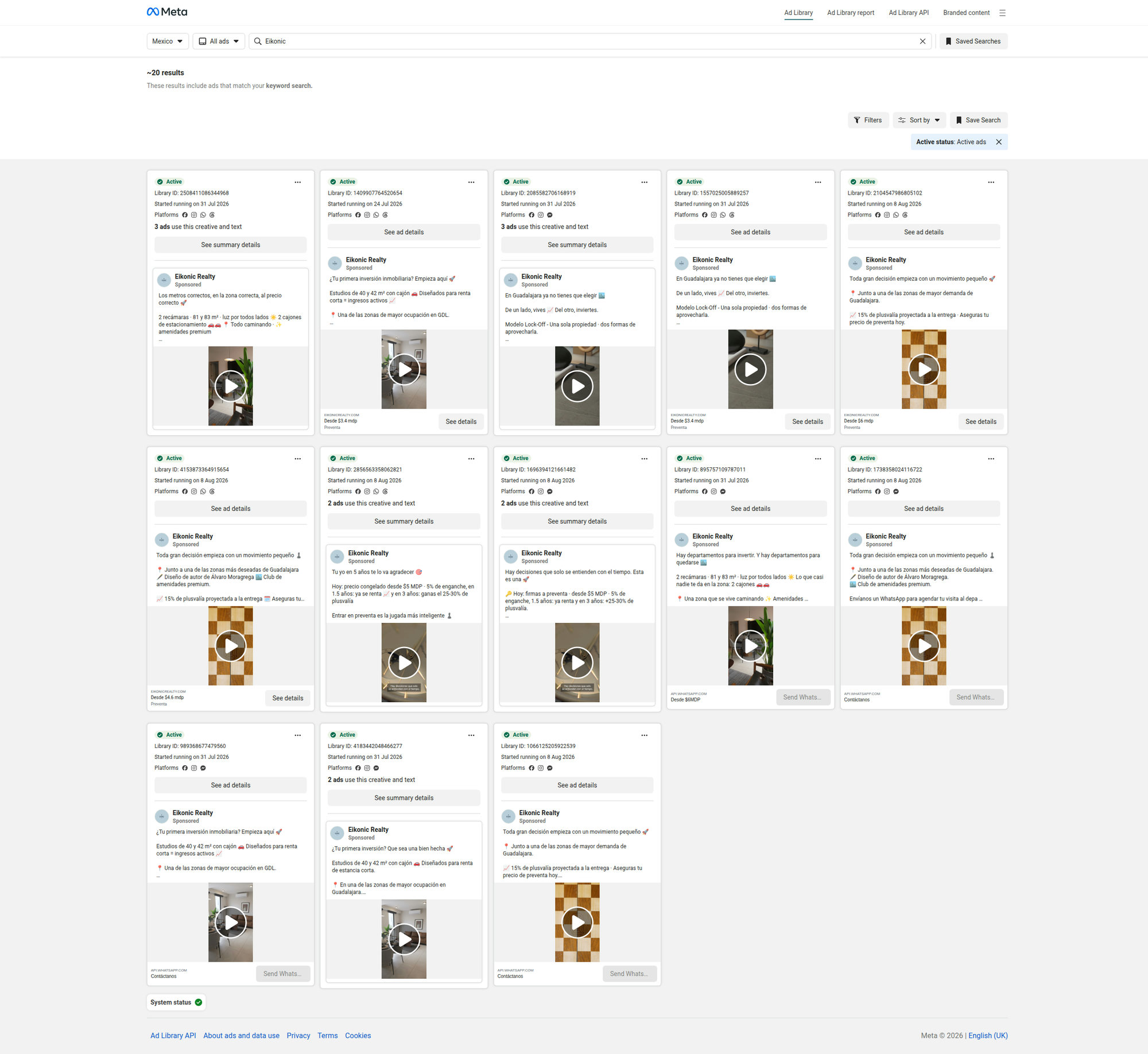Viewport: 1148px width, 1054px height.
Task: Open the Terms footer link
Action: click(328, 1036)
